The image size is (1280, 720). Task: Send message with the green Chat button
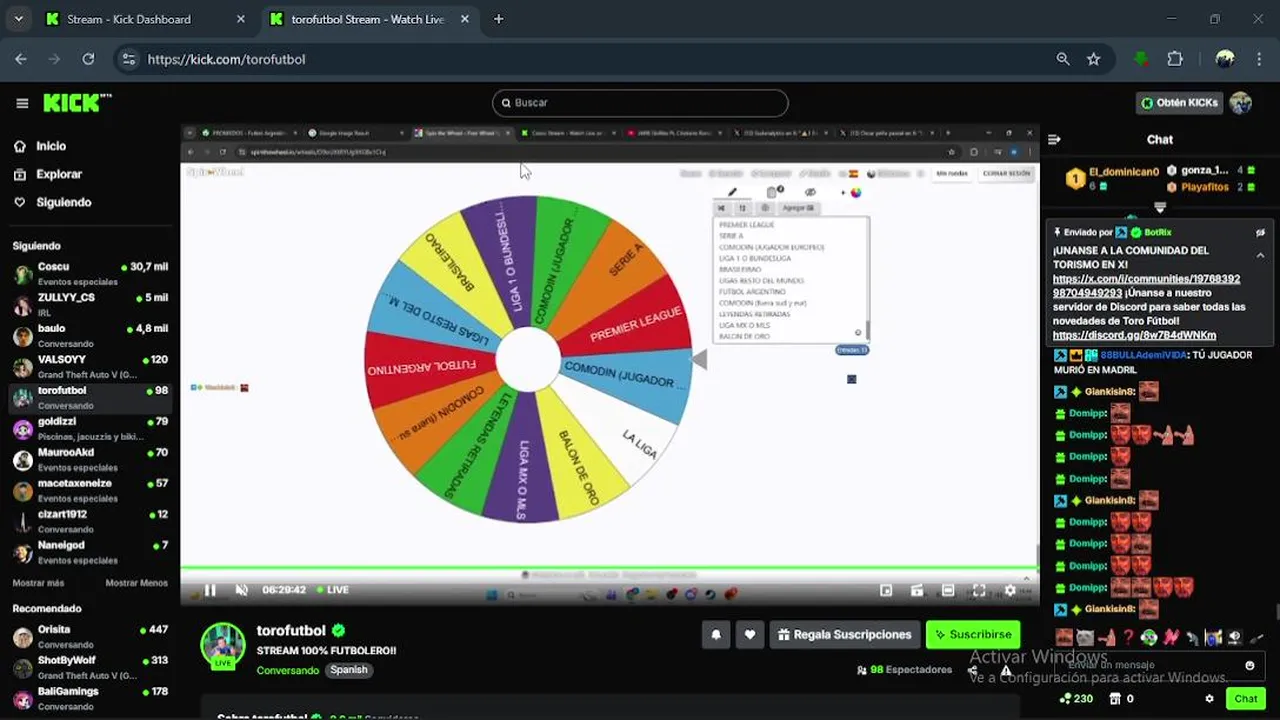click(1246, 699)
